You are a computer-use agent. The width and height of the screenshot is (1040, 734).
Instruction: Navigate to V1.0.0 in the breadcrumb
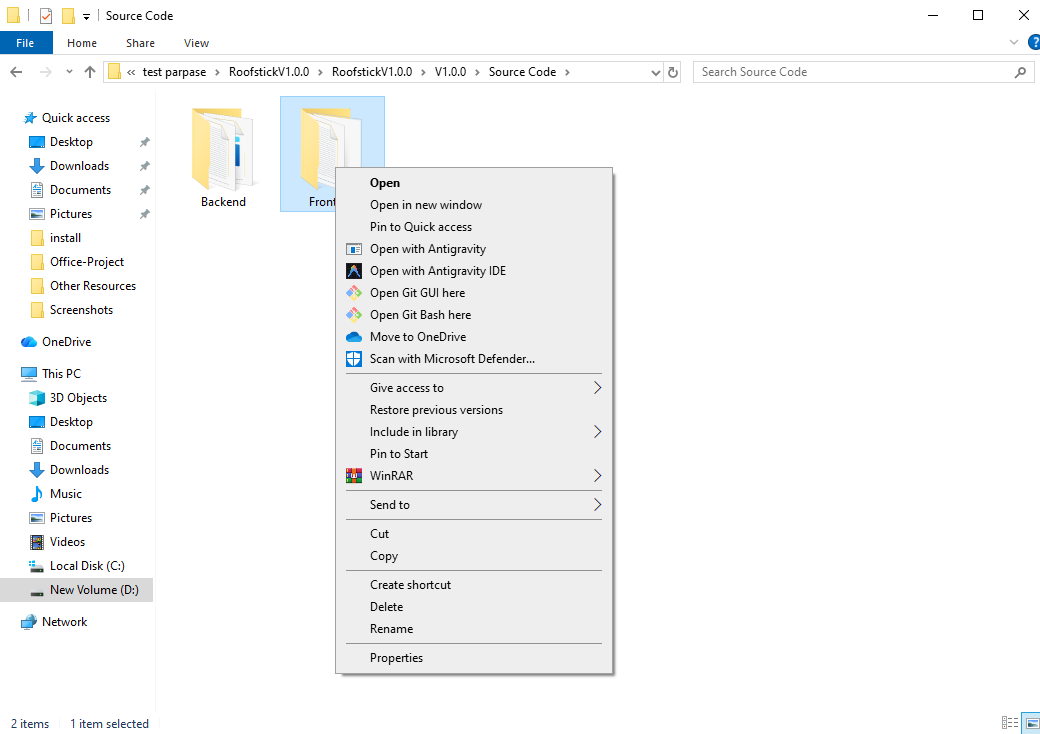click(x=450, y=72)
